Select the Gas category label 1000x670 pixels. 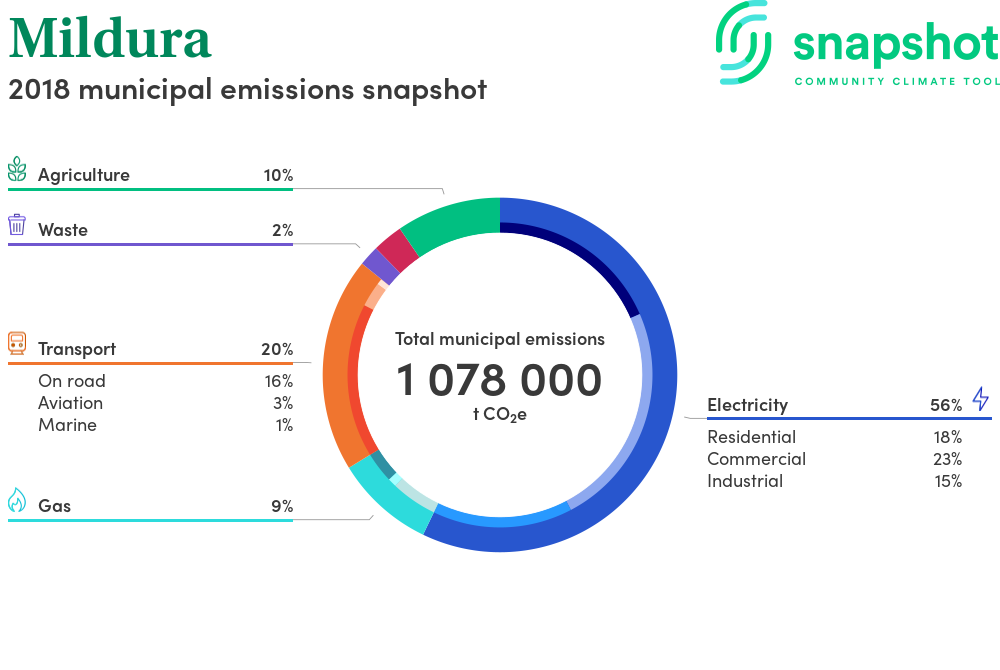(x=54, y=506)
